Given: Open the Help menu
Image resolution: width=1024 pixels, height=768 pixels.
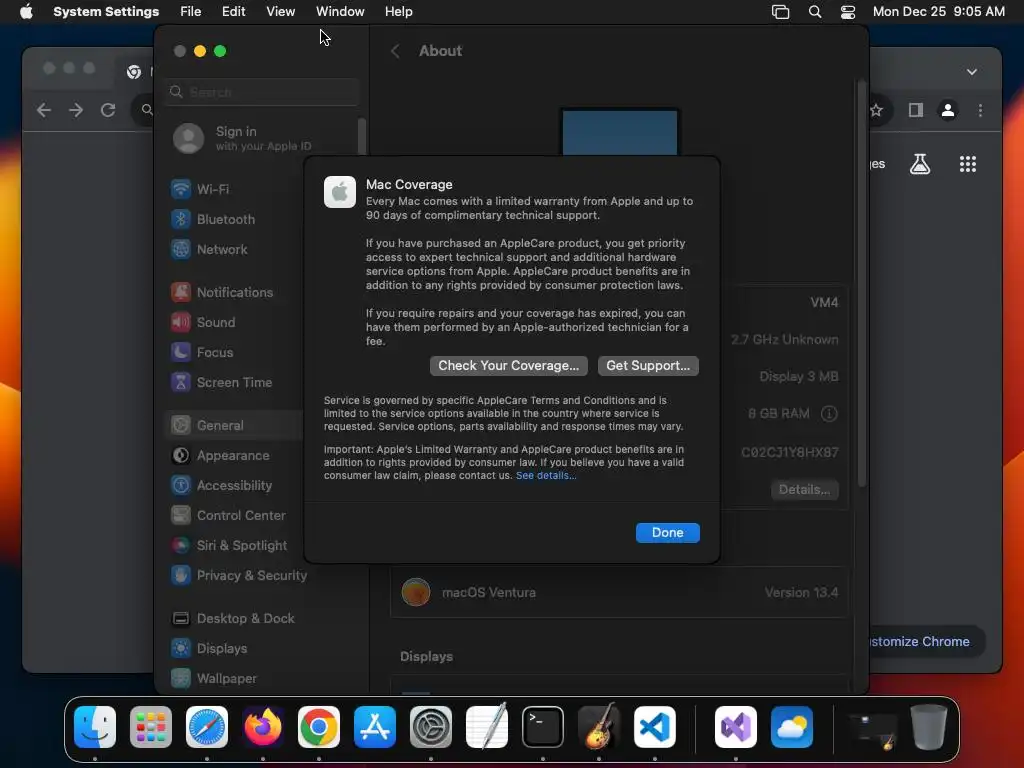Looking at the screenshot, I should [x=398, y=12].
